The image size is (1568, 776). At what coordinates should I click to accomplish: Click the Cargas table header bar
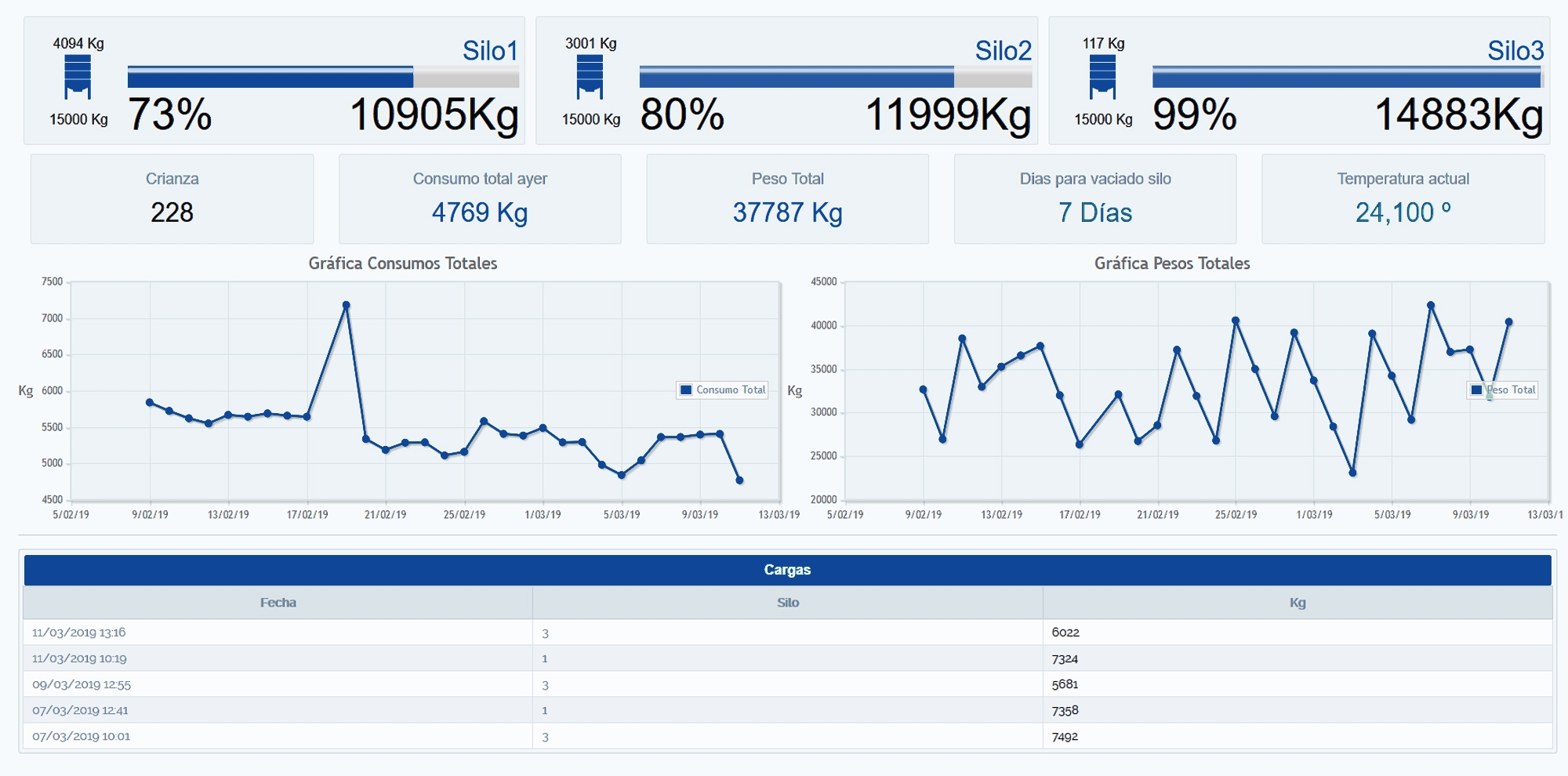[x=788, y=570]
